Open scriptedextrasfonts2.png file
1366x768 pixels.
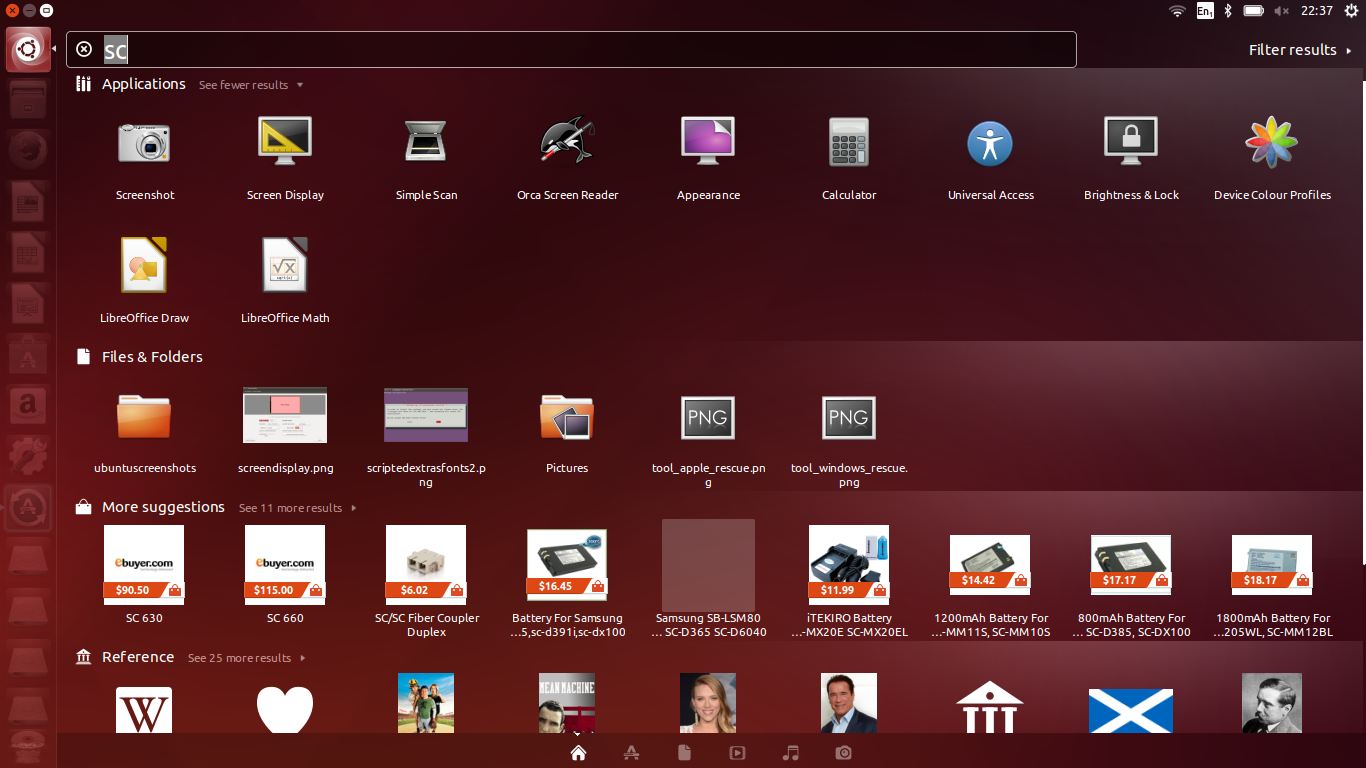click(x=426, y=438)
